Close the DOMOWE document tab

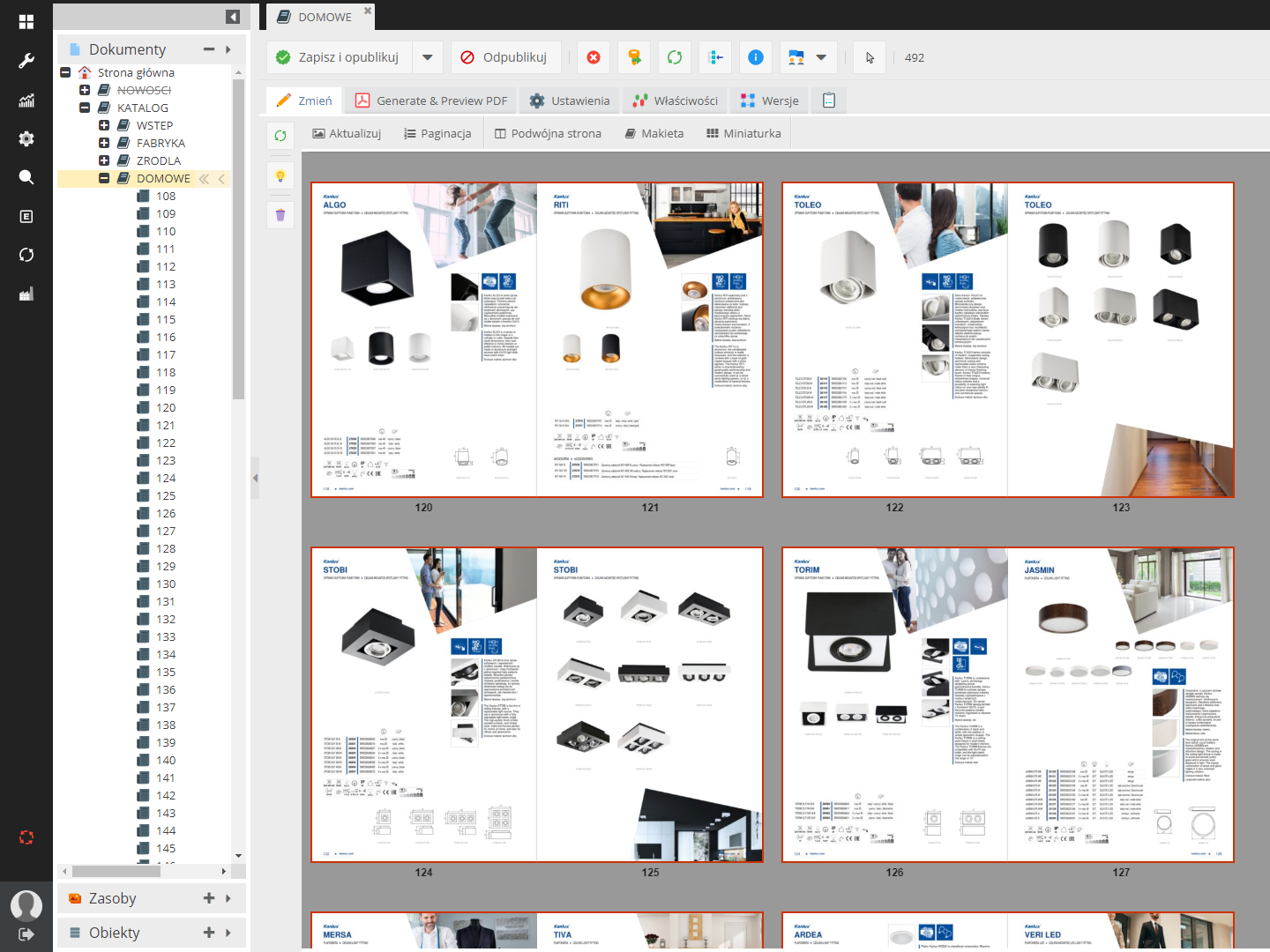pyautogui.click(x=368, y=11)
